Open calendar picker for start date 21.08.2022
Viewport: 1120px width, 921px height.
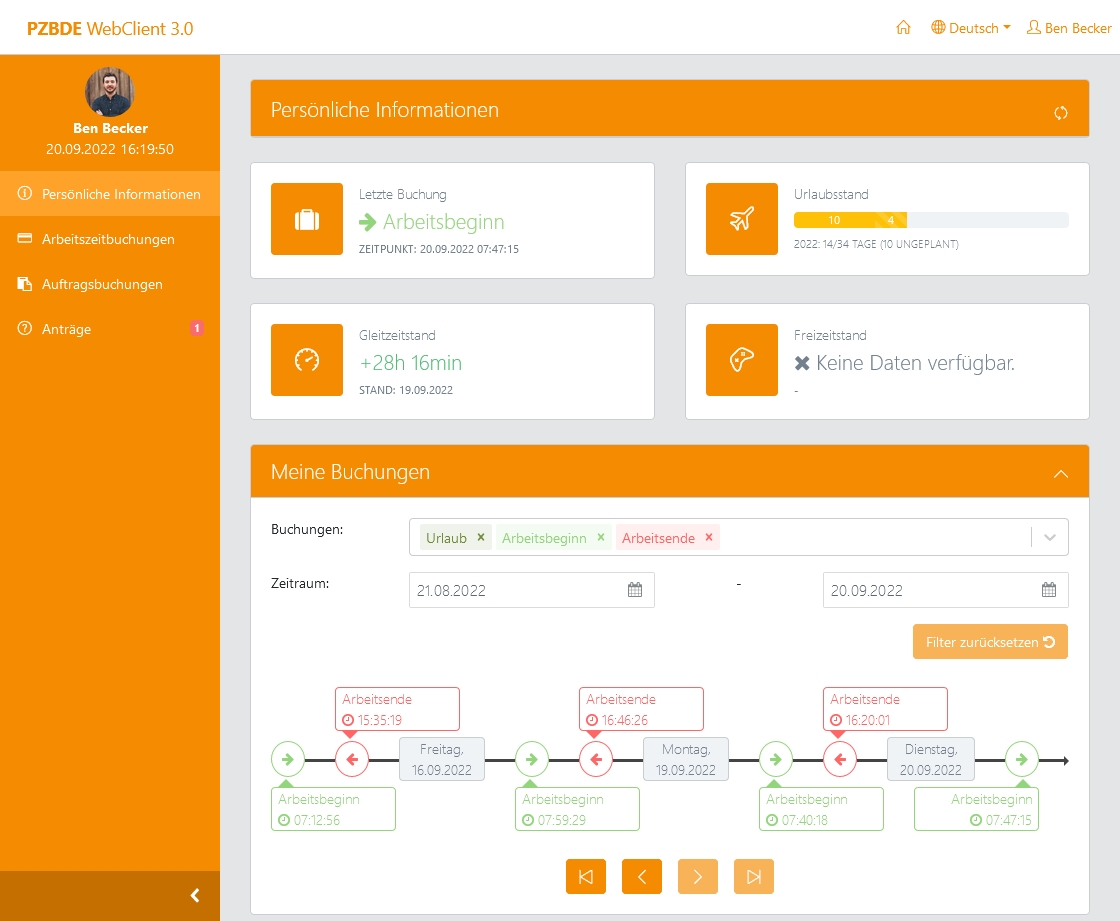coord(635,590)
